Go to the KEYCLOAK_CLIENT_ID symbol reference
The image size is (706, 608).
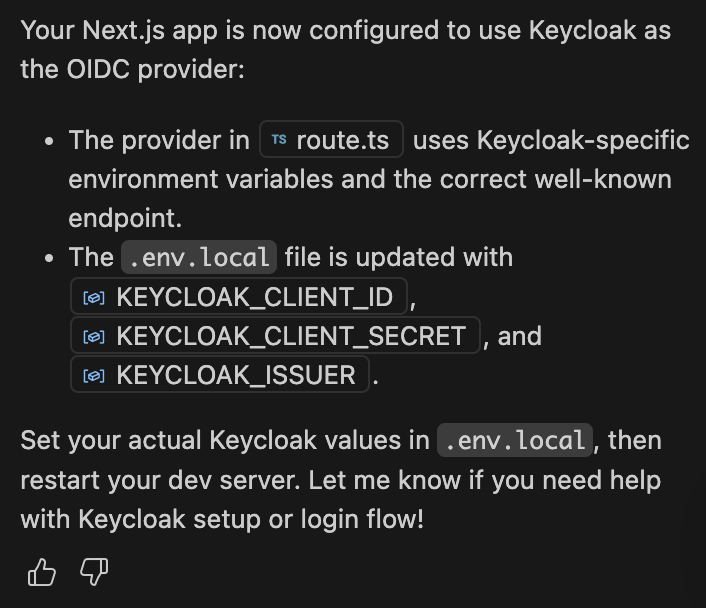coord(239,297)
